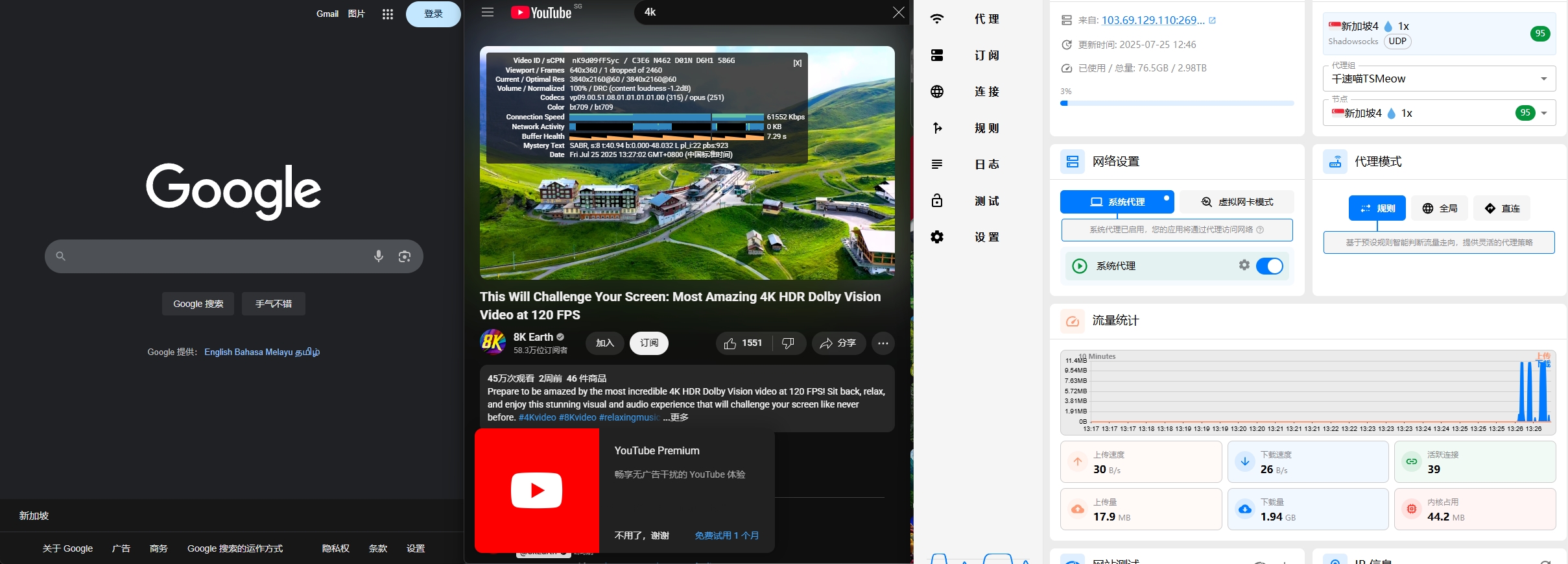This screenshot has height=564, width=1568.
Task: Open 设置 in Google footer
Action: [x=416, y=548]
